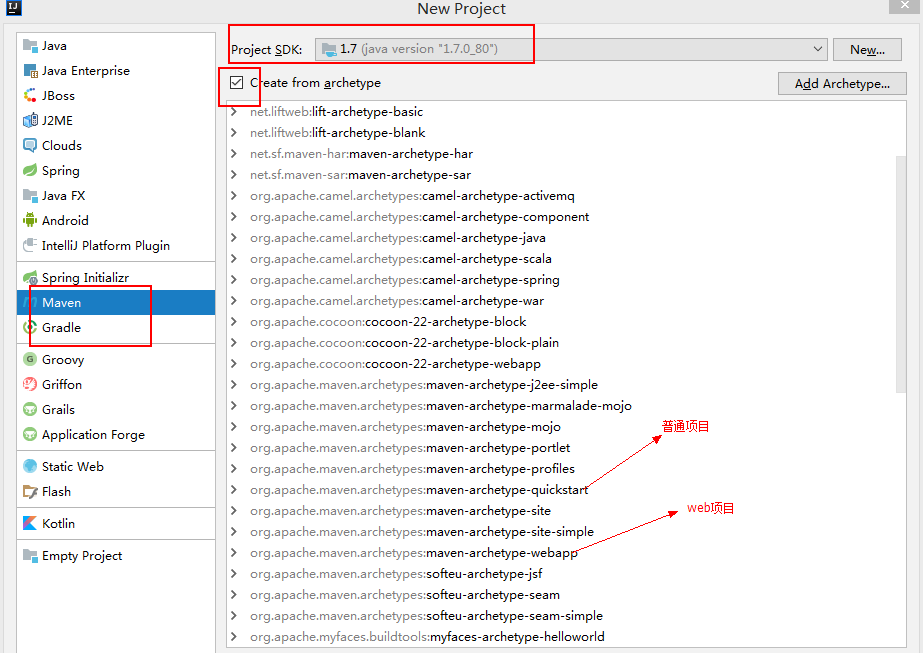Click the Maven icon in sidebar
Image resolution: width=923 pixels, height=653 pixels.
(30, 303)
